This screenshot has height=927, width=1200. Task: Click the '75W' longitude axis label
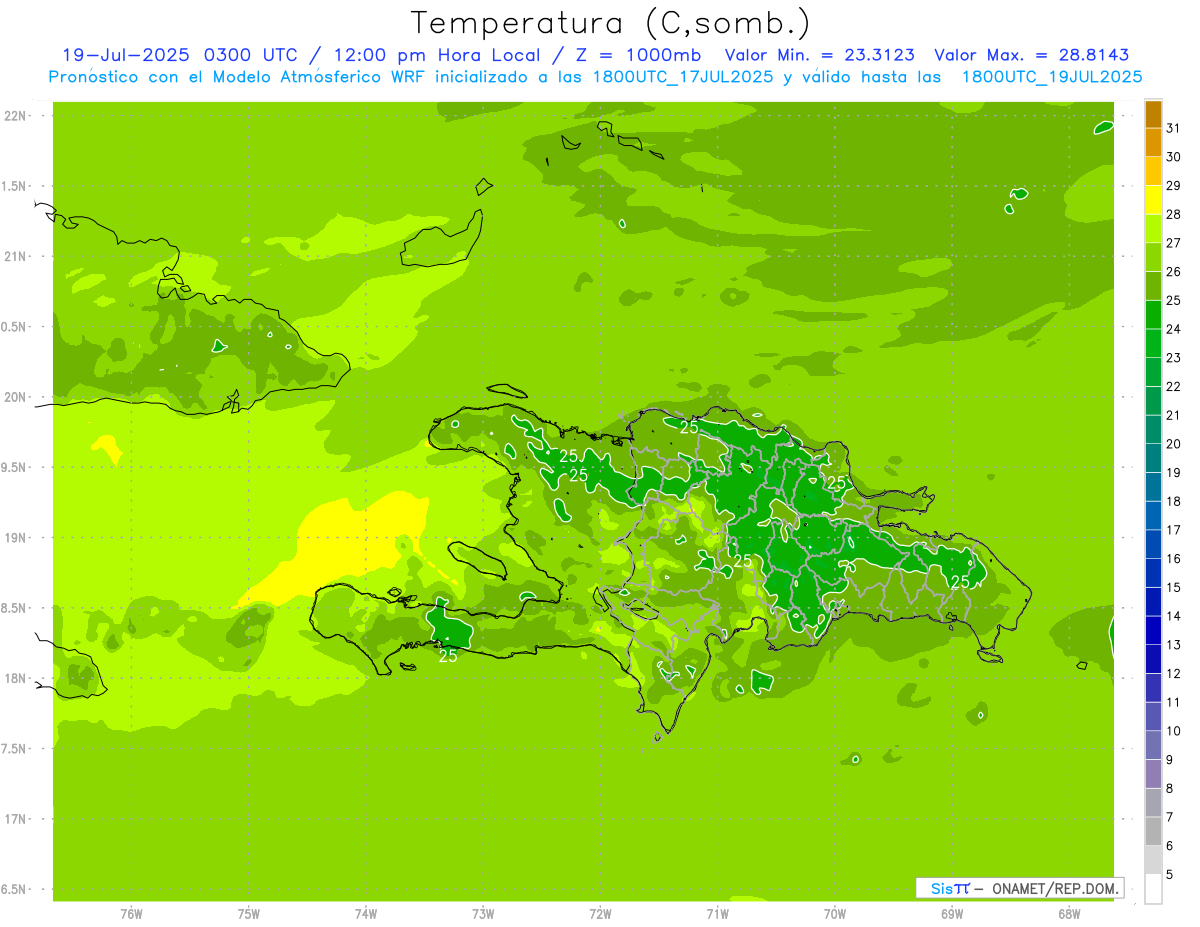pyautogui.click(x=249, y=914)
